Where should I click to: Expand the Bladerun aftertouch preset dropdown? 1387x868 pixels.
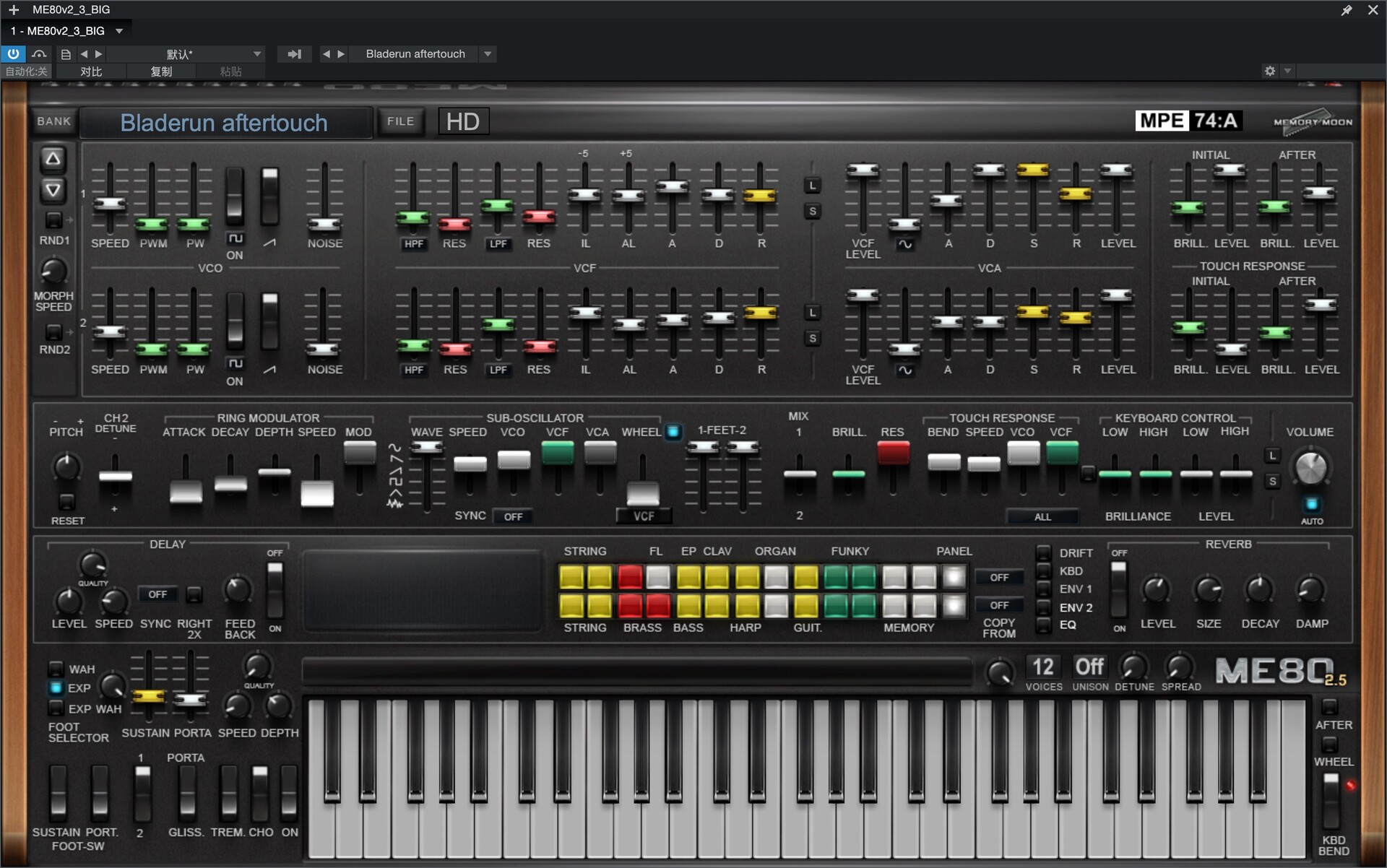(488, 54)
